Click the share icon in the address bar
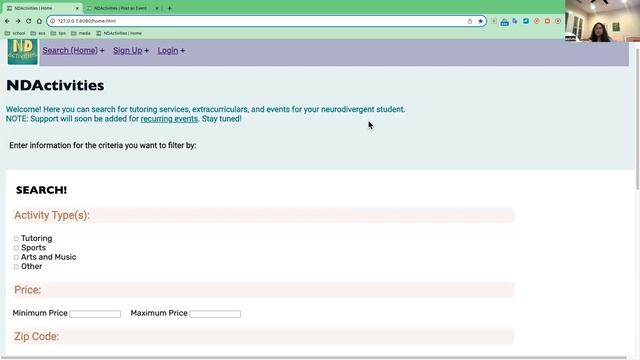 pos(470,21)
